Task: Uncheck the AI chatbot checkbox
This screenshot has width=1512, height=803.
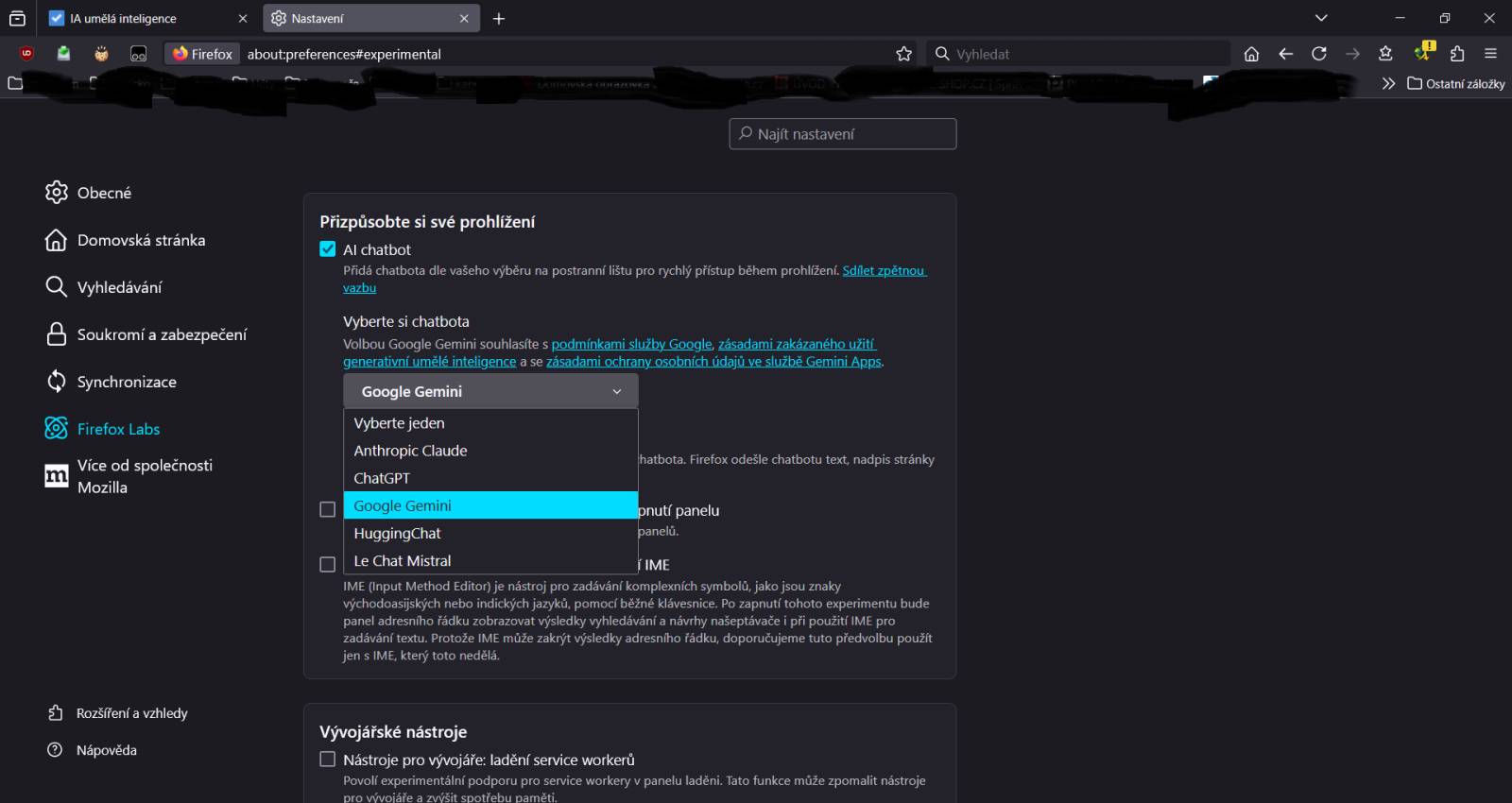Action: [x=328, y=249]
